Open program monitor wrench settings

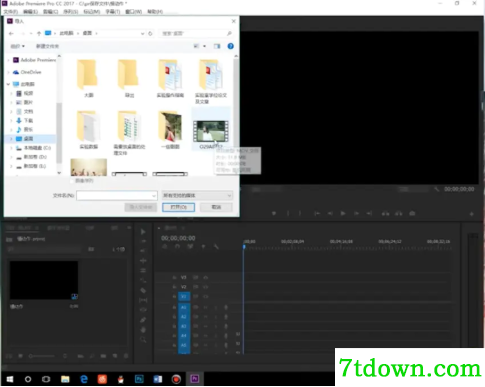[x=437, y=189]
